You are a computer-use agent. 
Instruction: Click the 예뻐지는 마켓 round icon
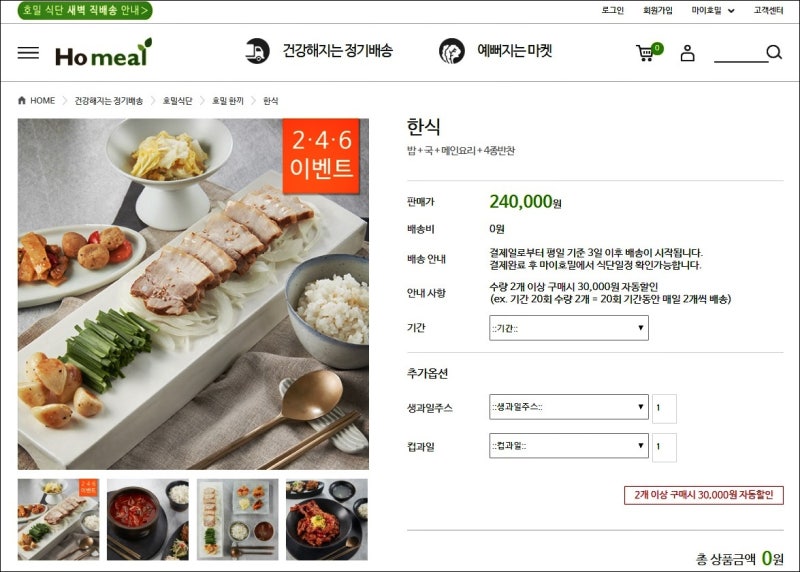[x=452, y=51]
